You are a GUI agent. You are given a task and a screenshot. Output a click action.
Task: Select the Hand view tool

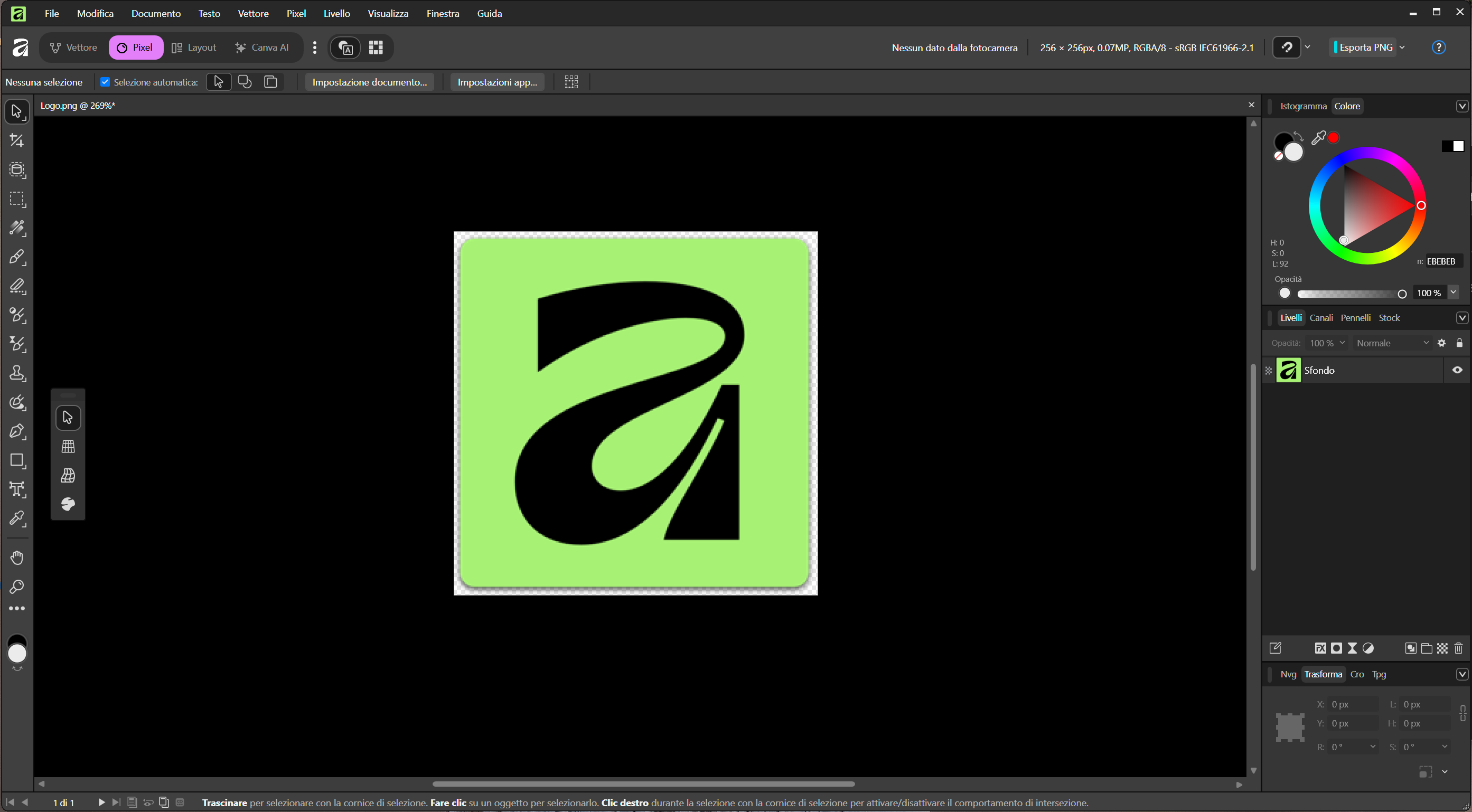[16, 558]
